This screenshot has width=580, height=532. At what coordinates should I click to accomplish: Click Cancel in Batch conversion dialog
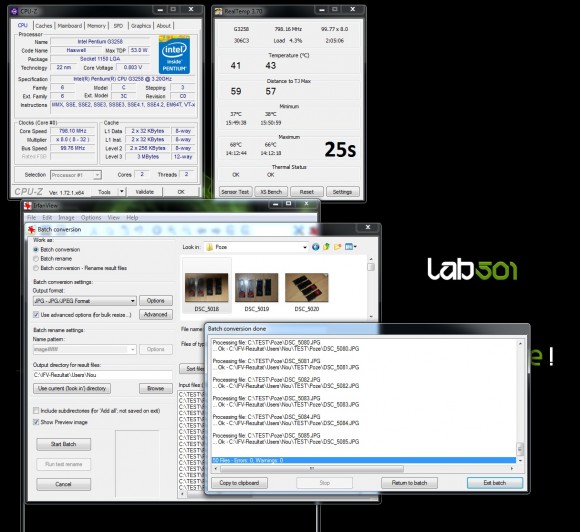64,484
